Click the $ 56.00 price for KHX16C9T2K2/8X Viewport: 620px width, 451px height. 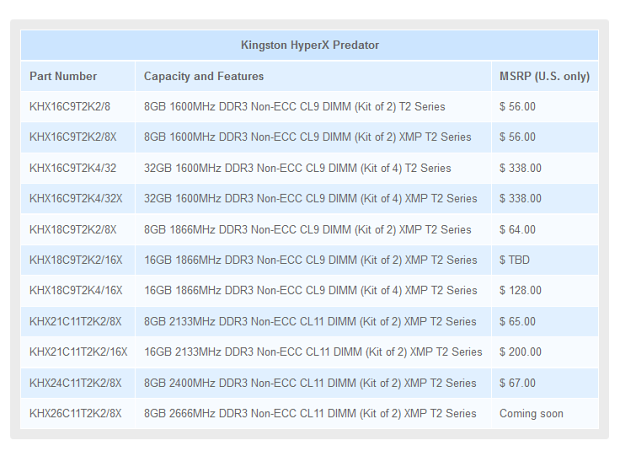(517, 137)
